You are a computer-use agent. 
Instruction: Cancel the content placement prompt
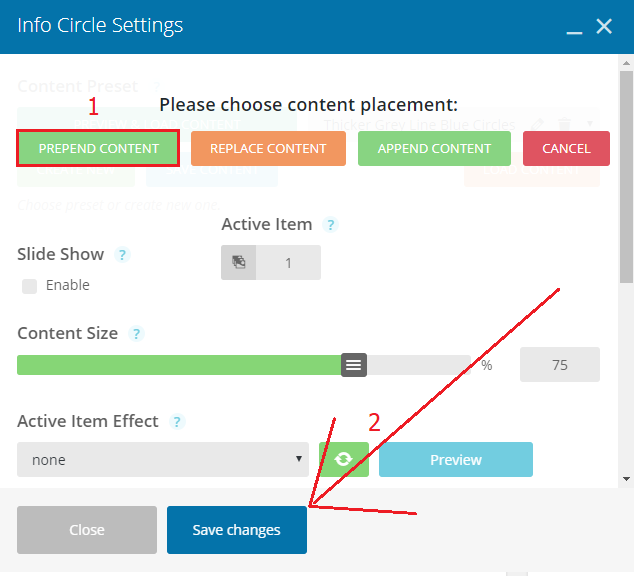(566, 148)
